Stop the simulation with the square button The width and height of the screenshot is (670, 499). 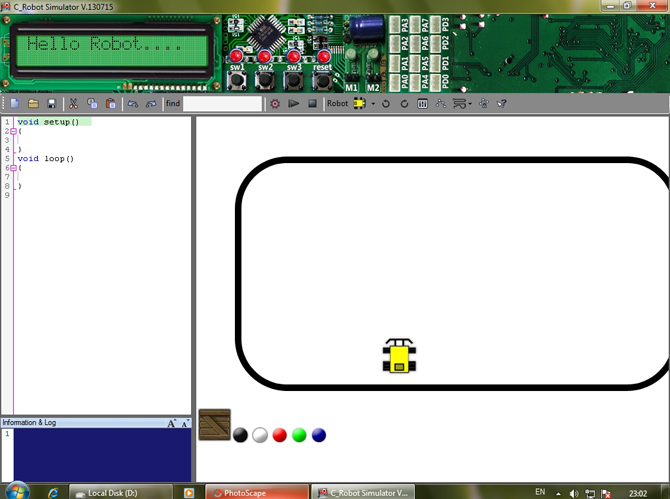[x=312, y=103]
